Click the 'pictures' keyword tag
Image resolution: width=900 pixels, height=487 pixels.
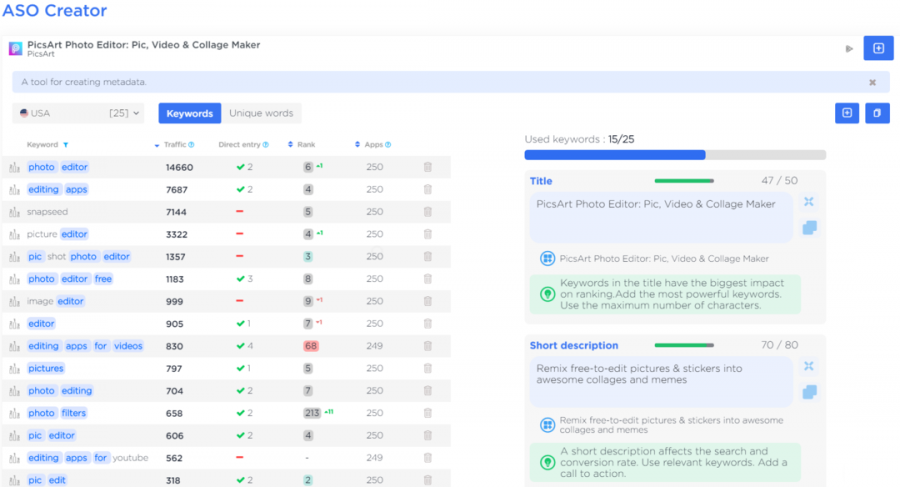[x=46, y=368]
